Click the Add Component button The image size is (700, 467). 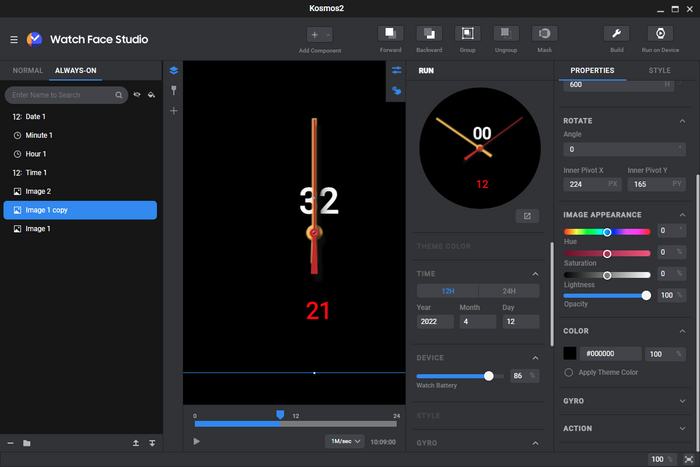(x=315, y=35)
